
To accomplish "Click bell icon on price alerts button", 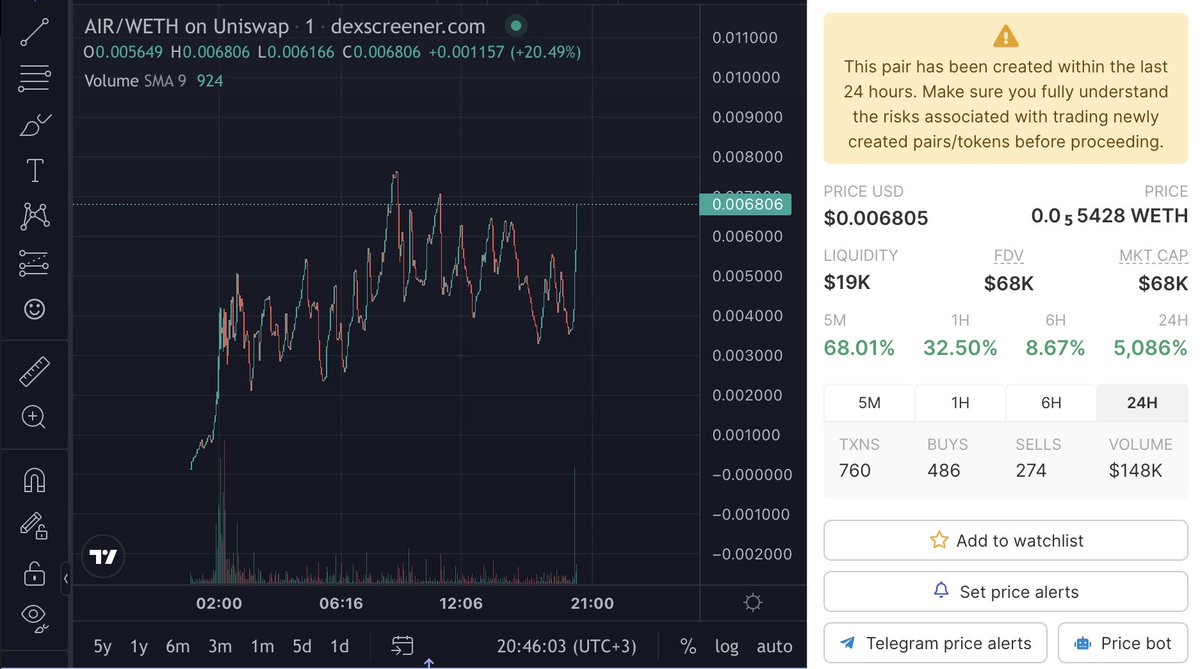I will tap(941, 591).
